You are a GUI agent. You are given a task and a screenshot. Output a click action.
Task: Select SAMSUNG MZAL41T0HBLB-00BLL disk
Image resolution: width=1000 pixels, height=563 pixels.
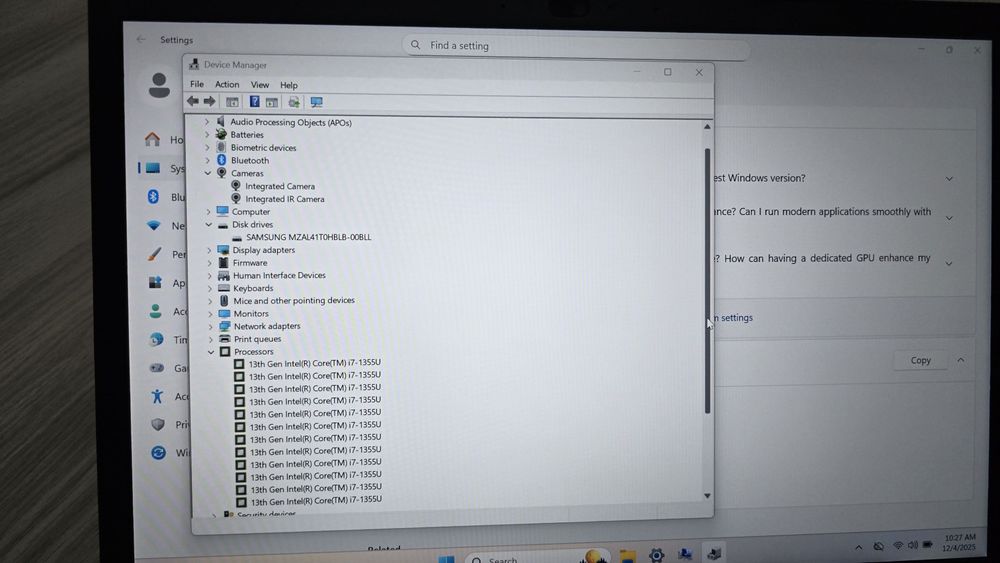pyautogui.click(x=309, y=237)
